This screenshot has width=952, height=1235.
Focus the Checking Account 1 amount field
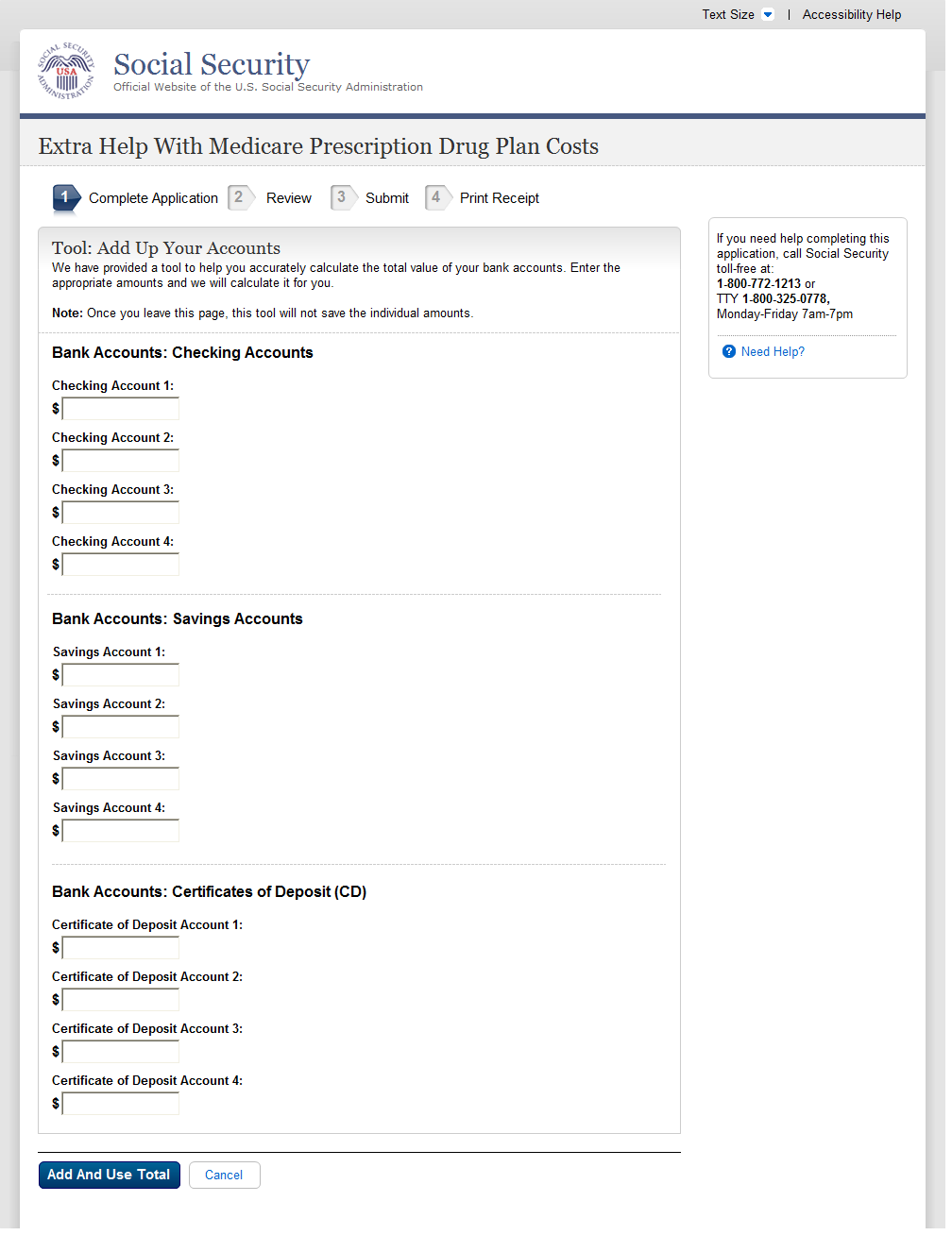coord(121,409)
